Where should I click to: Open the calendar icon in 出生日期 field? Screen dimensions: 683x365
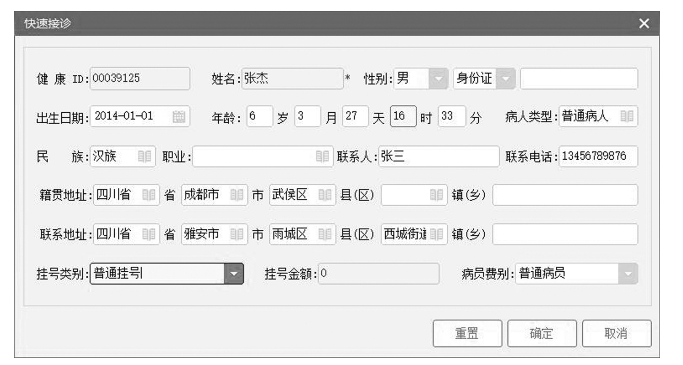(x=179, y=116)
